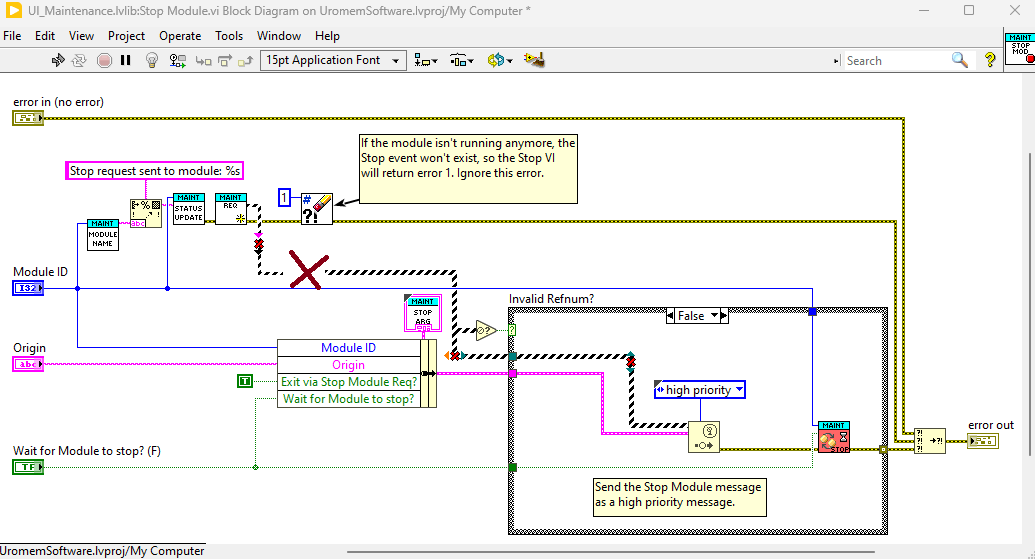The image size is (1035, 559).
Task: Open the case selector False dropdown
Action: point(714,315)
